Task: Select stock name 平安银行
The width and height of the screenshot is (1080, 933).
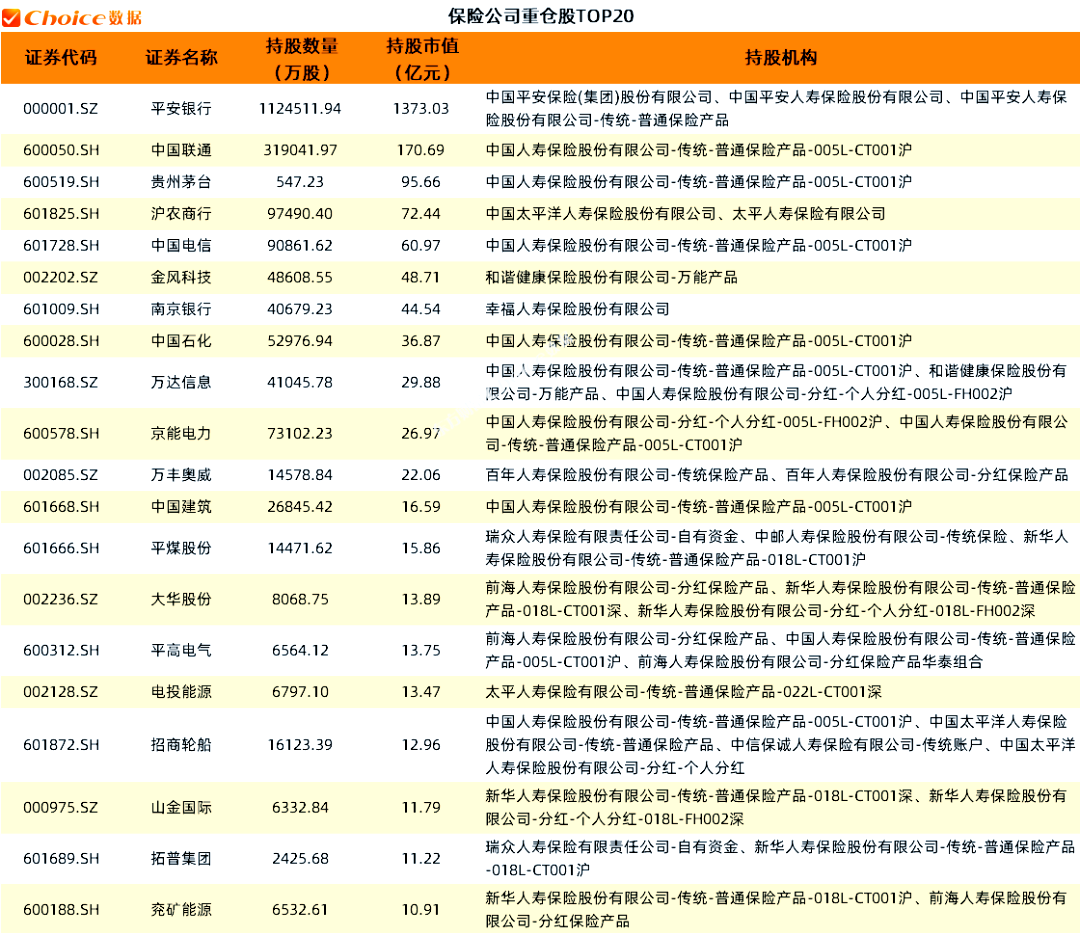Action: pyautogui.click(x=181, y=109)
